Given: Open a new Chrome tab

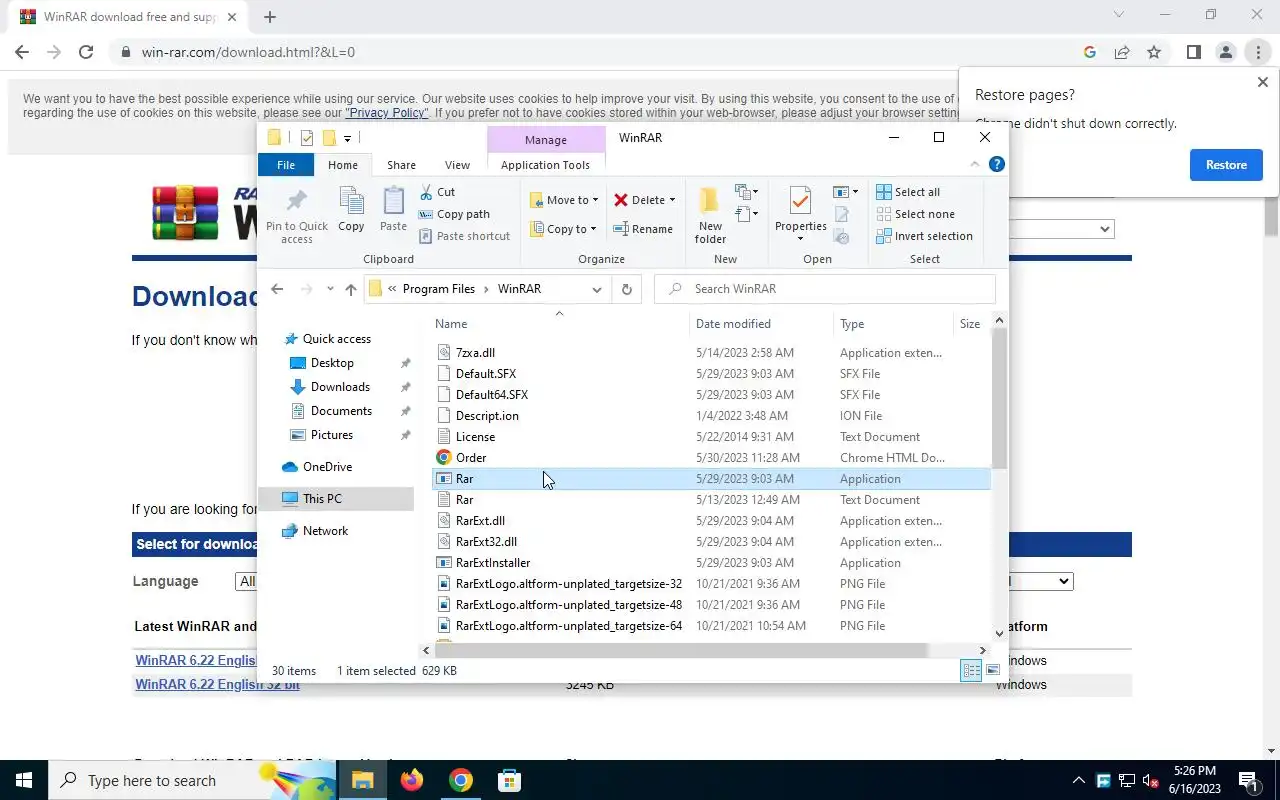Looking at the screenshot, I should [x=269, y=16].
